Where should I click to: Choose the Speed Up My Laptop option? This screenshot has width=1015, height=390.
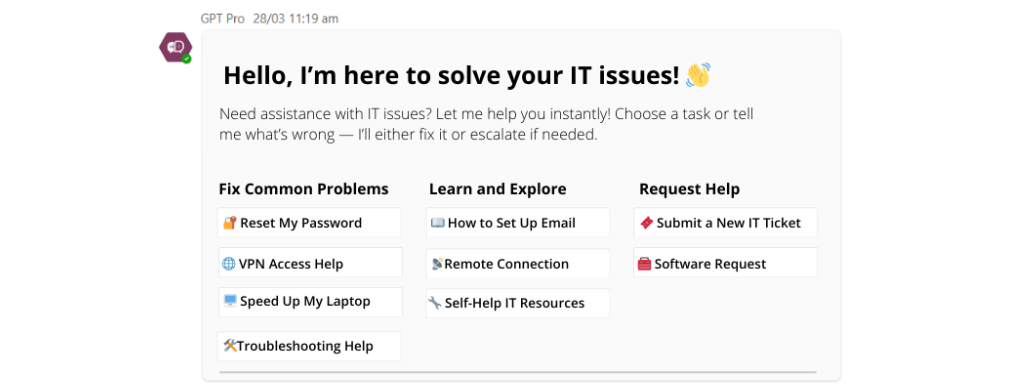point(310,302)
